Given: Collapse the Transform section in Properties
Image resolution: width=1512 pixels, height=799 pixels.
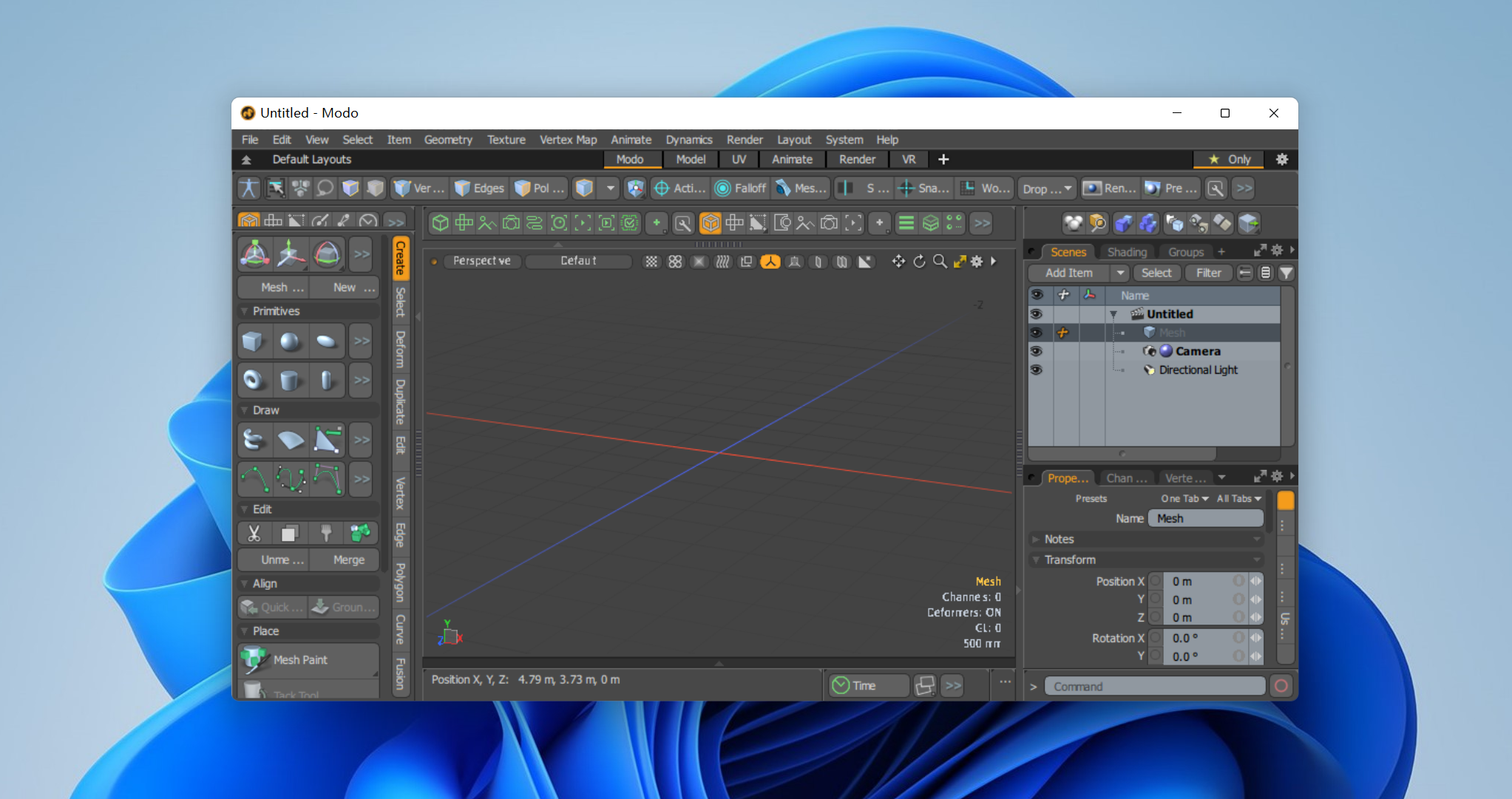Looking at the screenshot, I should pyautogui.click(x=1036, y=560).
